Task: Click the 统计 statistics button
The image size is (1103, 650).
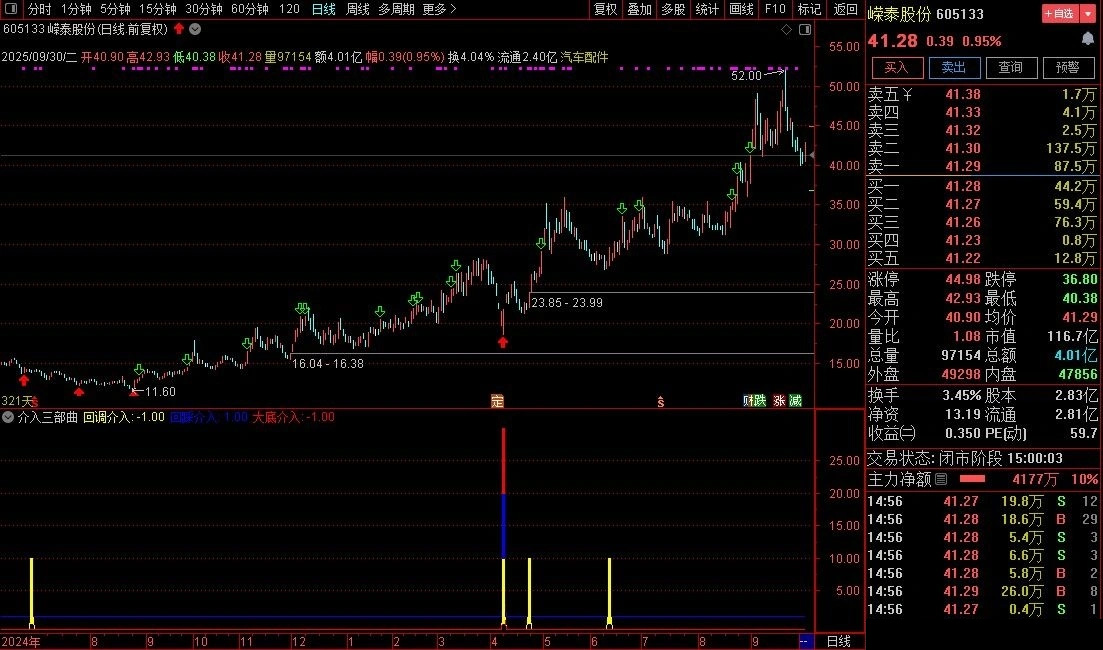Action: point(707,9)
